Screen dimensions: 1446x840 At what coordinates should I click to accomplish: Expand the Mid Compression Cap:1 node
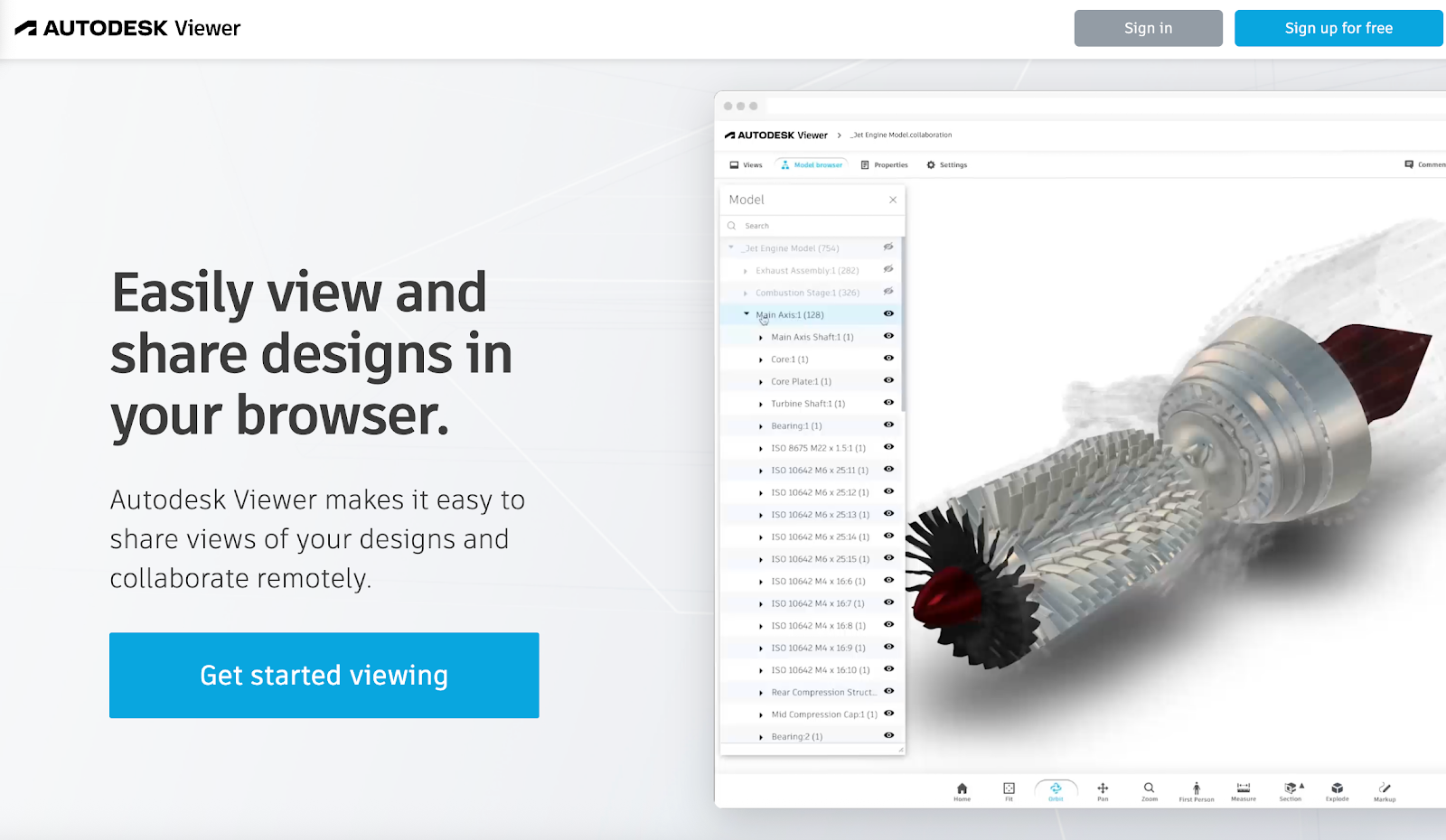click(x=761, y=714)
